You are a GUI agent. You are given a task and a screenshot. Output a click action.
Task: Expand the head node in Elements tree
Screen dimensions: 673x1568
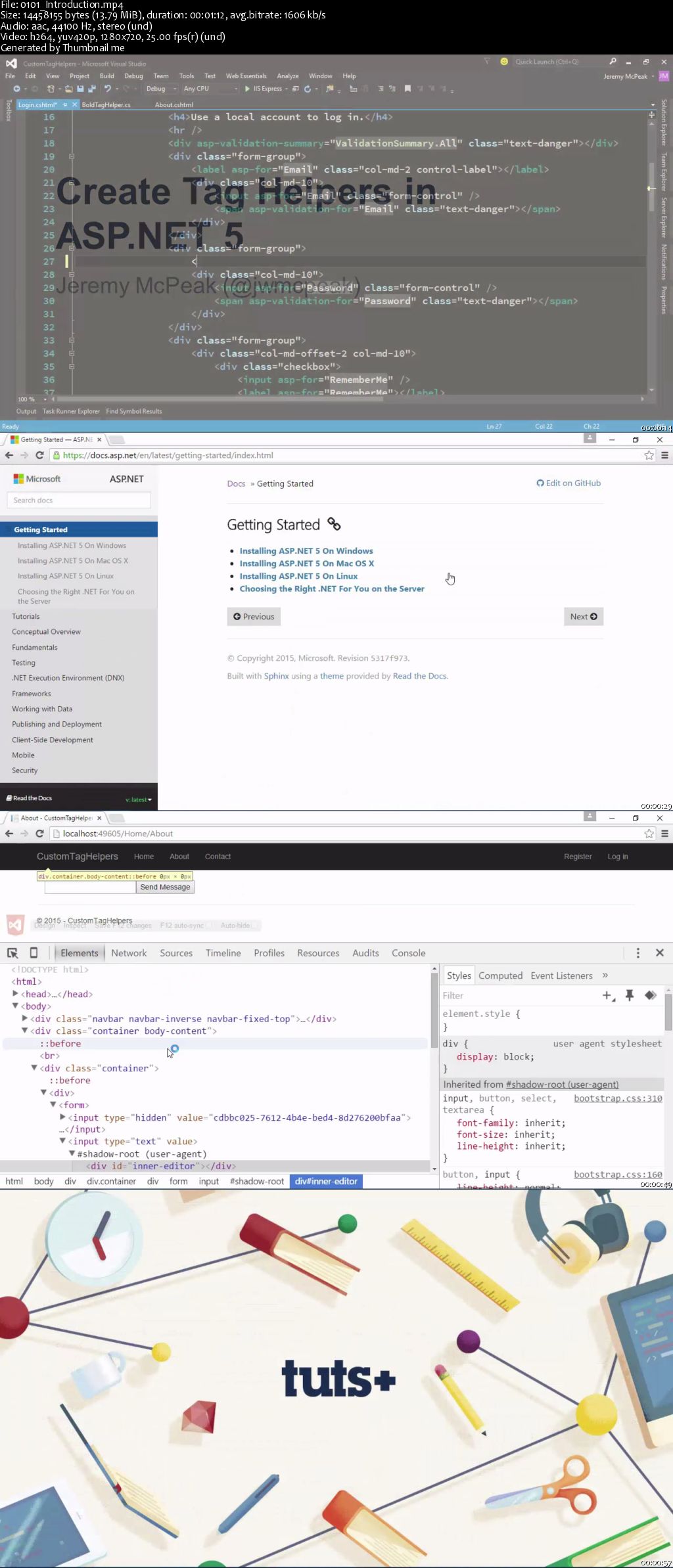point(15,994)
